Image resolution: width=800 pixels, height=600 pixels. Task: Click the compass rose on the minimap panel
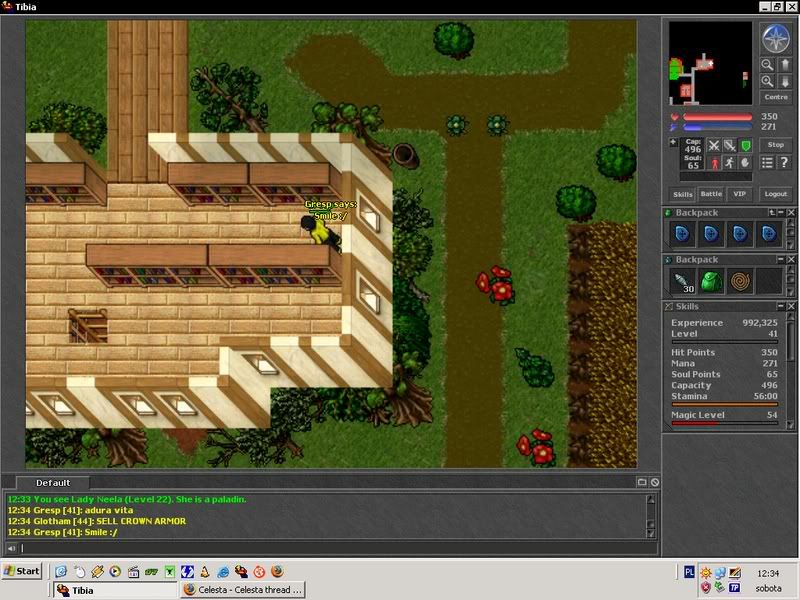click(x=776, y=38)
